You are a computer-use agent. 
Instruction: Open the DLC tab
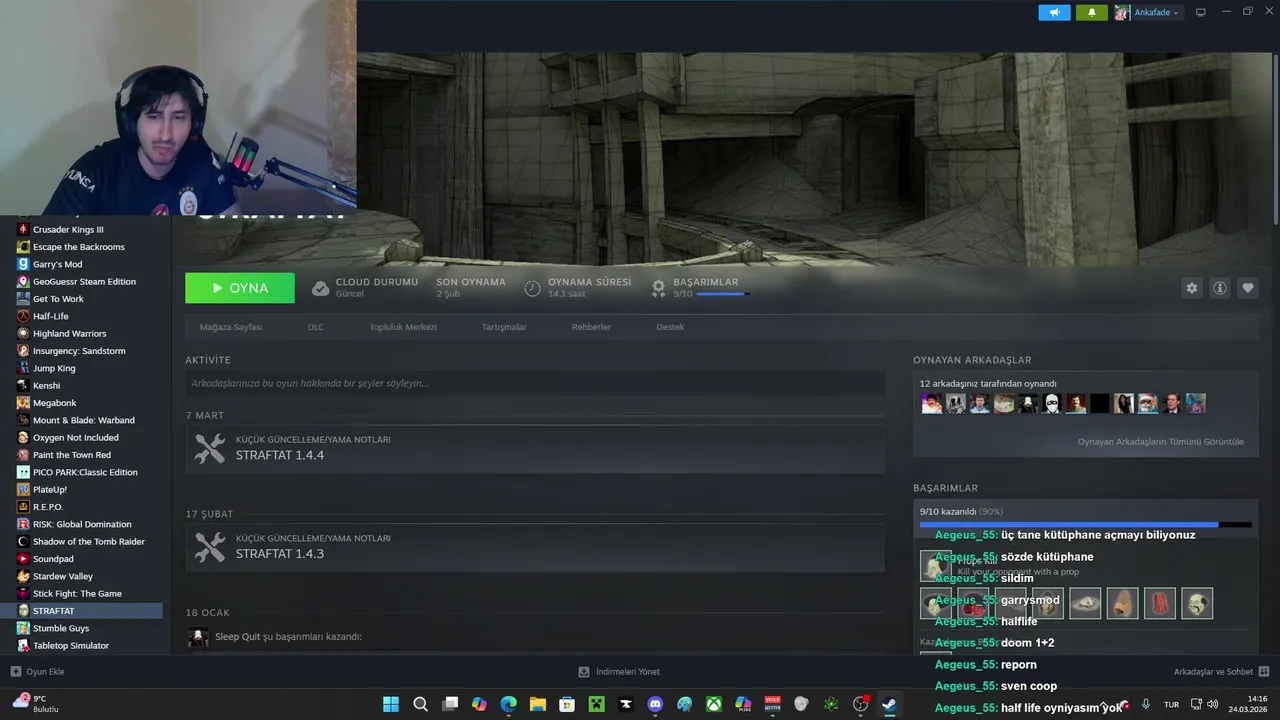316,327
